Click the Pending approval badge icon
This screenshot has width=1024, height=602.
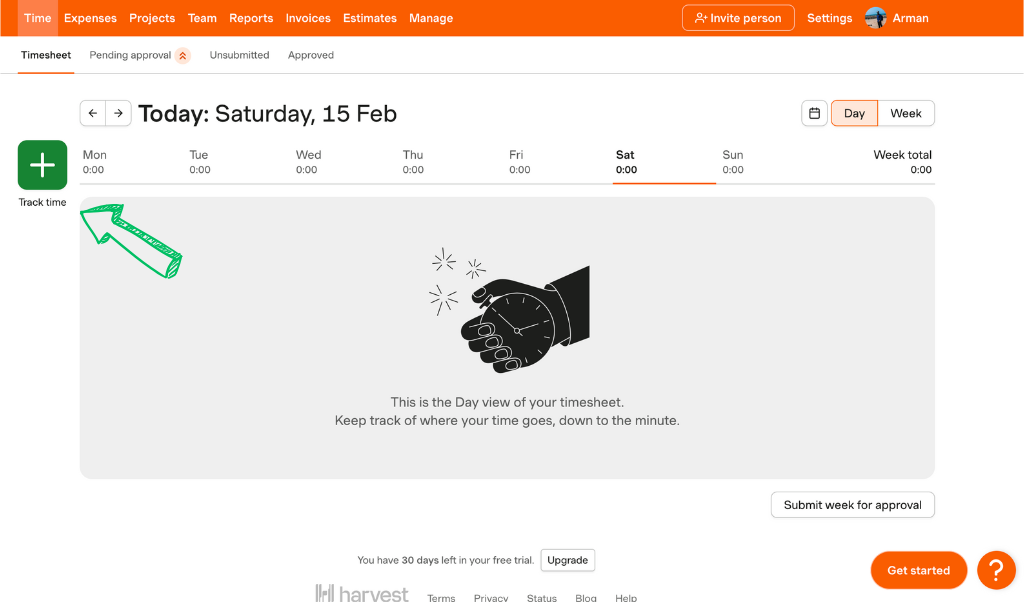tap(182, 56)
